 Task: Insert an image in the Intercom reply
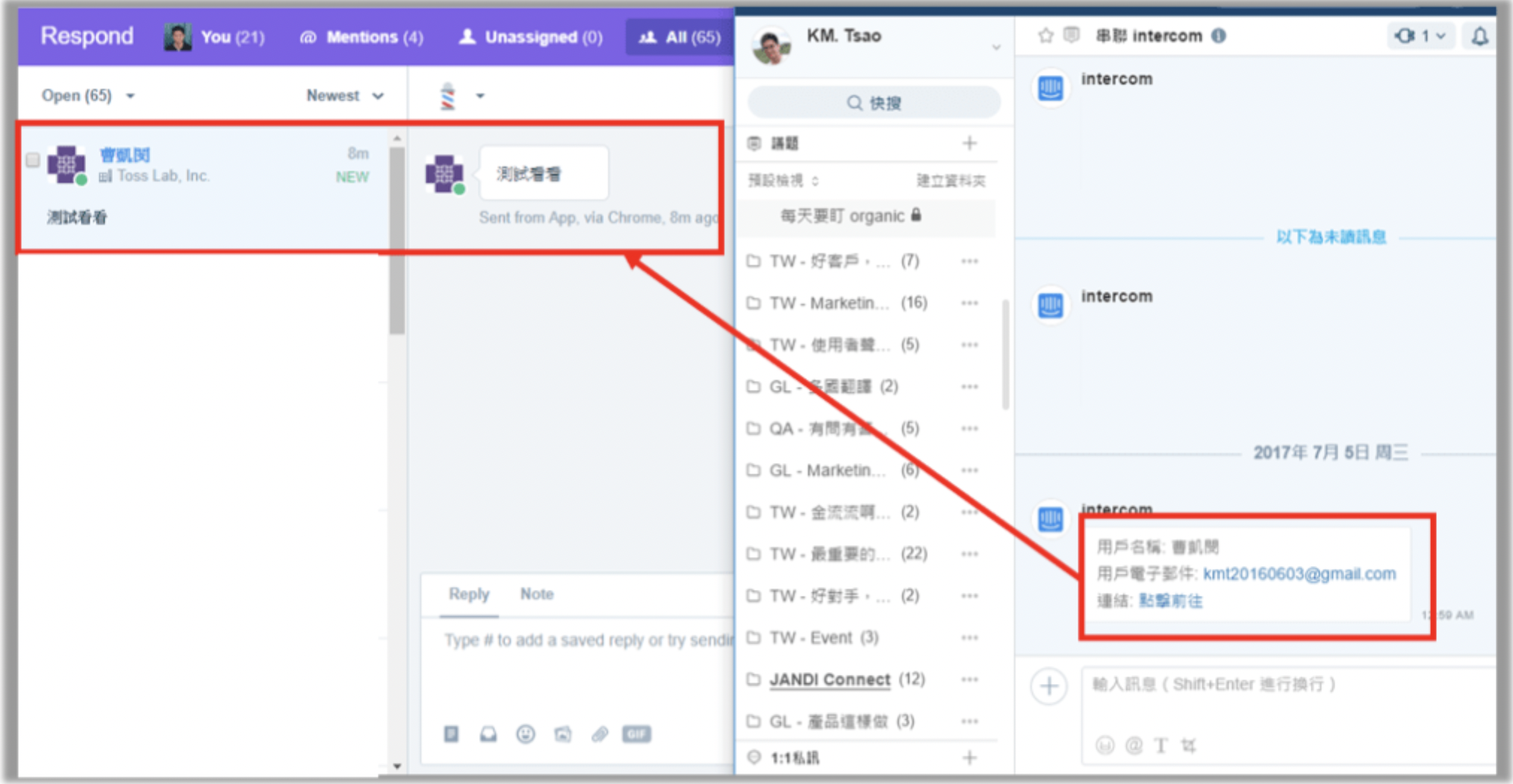563,734
